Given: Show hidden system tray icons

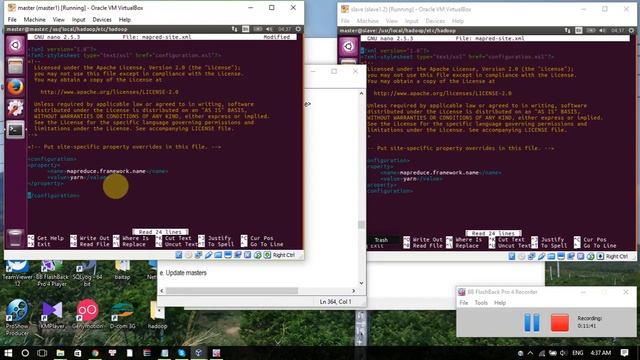Looking at the screenshot, I should pos(530,353).
